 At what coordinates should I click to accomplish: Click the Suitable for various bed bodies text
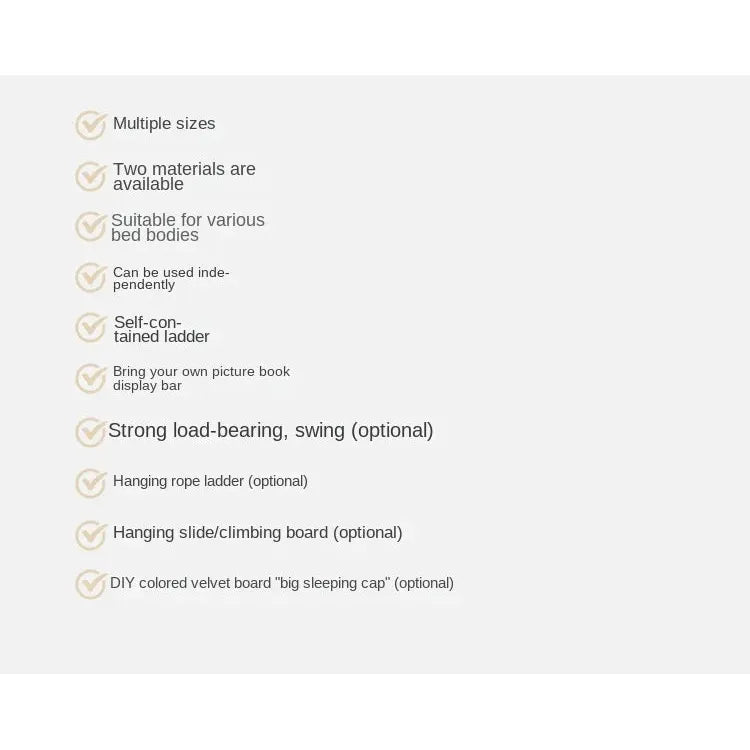[188, 227]
